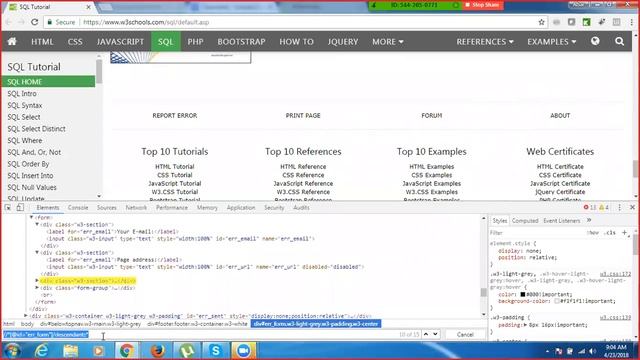Click the REPORT ERROR link

pos(175,116)
